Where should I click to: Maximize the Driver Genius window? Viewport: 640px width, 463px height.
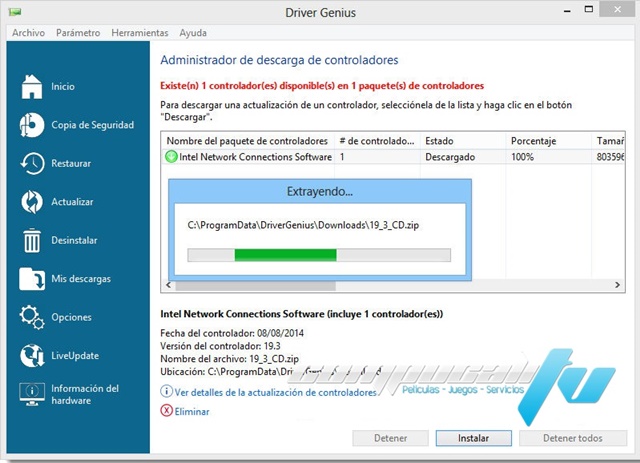click(x=589, y=9)
